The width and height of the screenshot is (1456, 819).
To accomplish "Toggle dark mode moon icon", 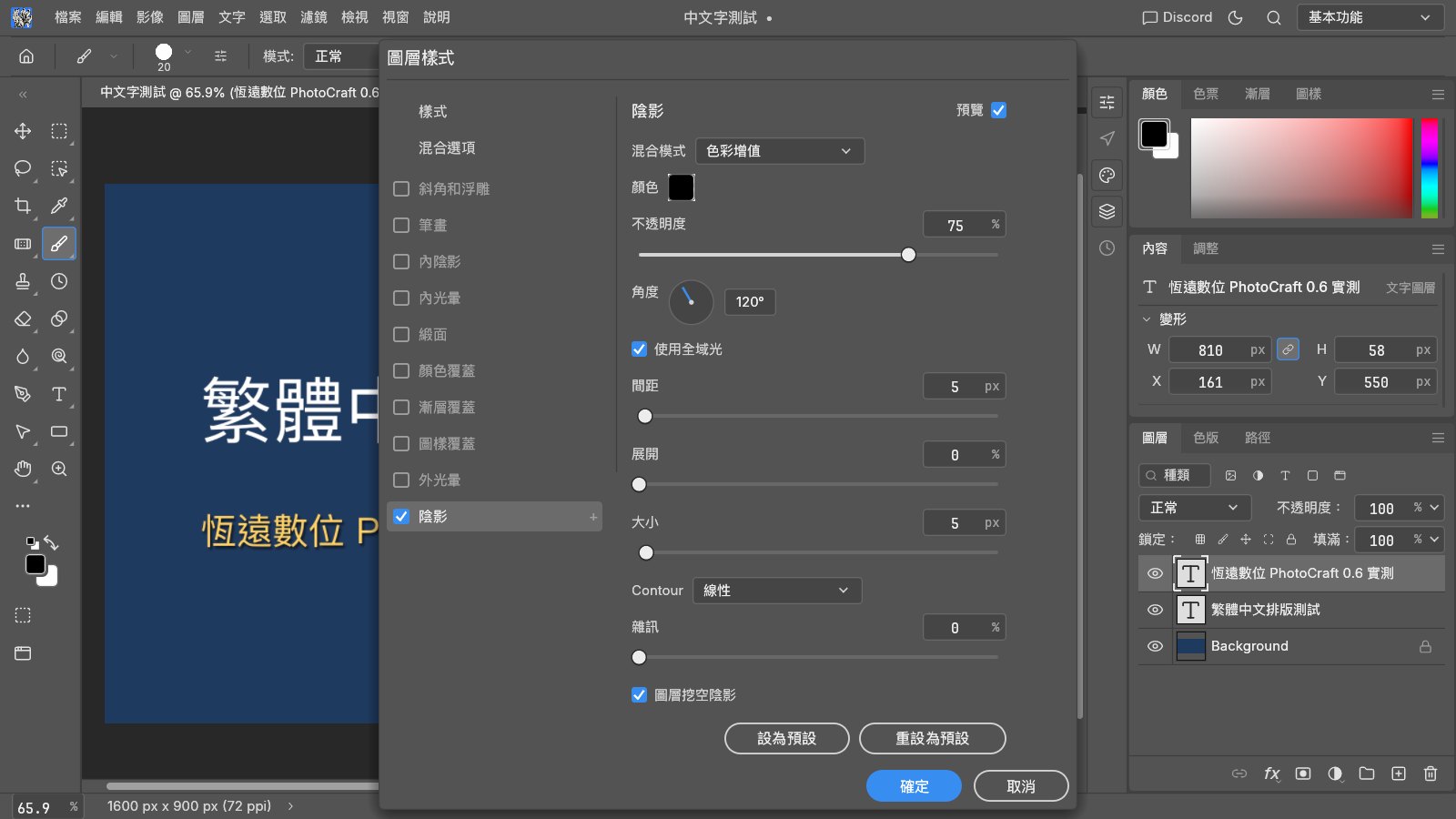I will click(1236, 17).
